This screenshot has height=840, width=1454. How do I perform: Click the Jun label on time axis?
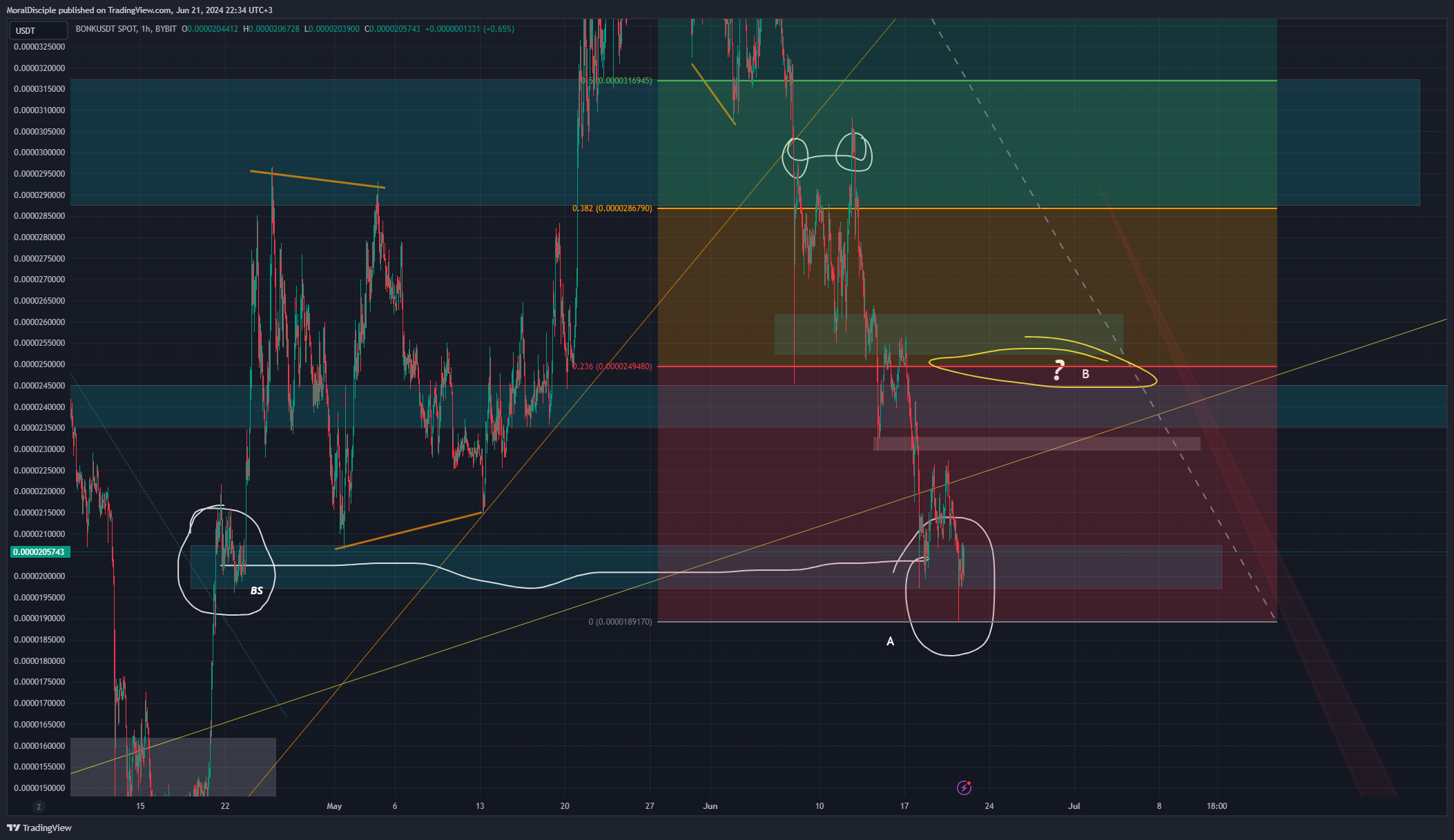[x=710, y=806]
